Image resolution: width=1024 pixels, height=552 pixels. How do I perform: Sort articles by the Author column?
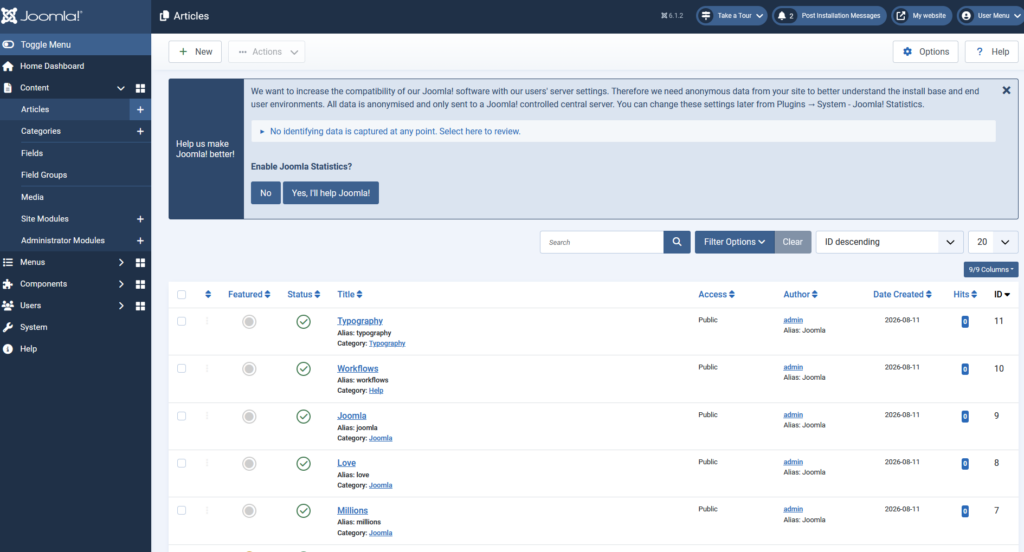click(801, 295)
